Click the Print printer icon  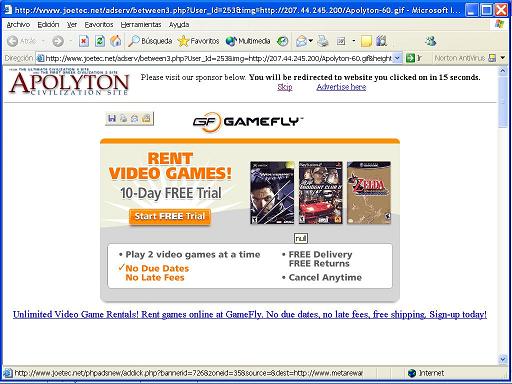coord(323,41)
